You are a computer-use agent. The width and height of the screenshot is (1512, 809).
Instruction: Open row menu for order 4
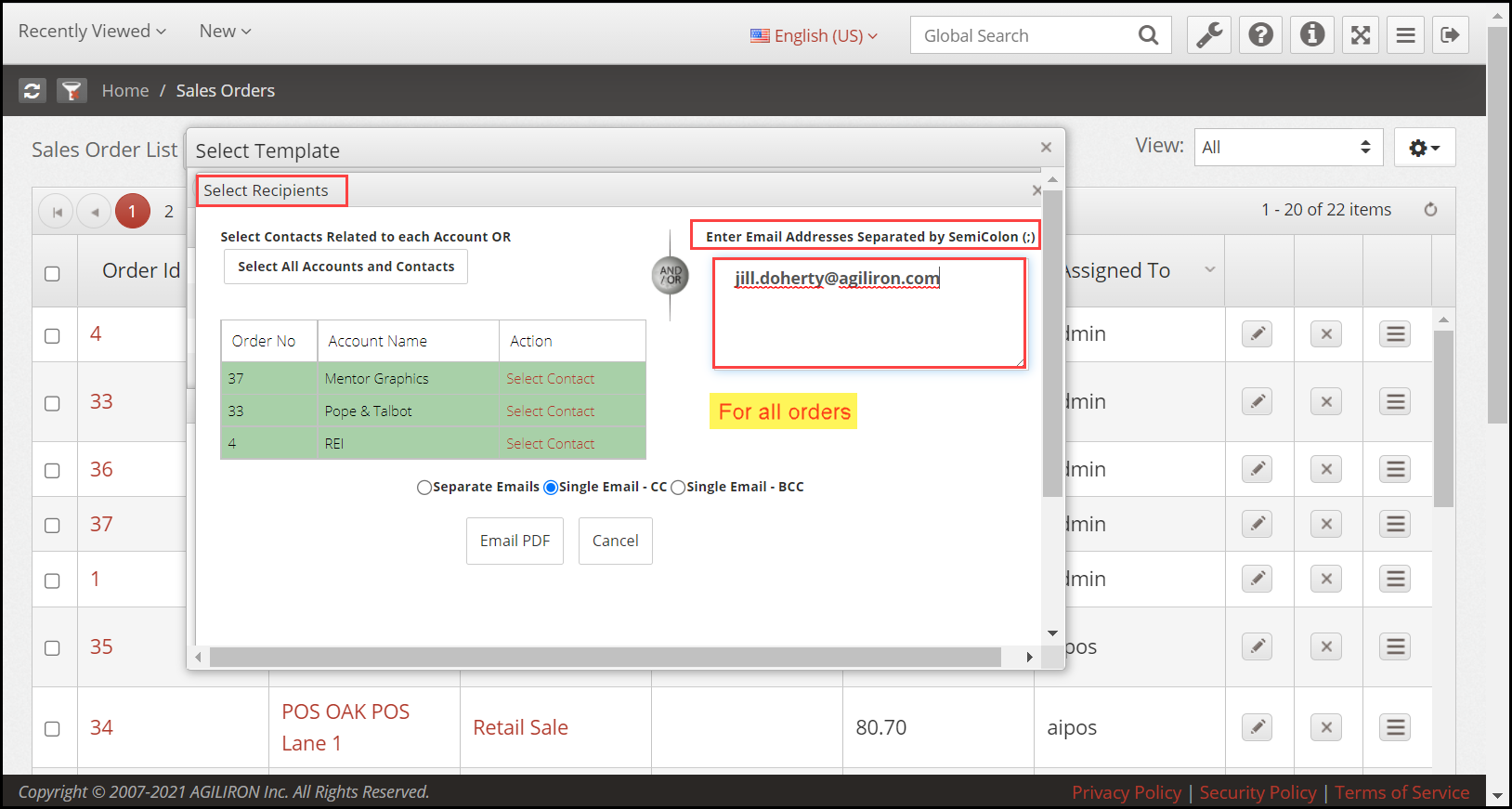[x=1395, y=334]
